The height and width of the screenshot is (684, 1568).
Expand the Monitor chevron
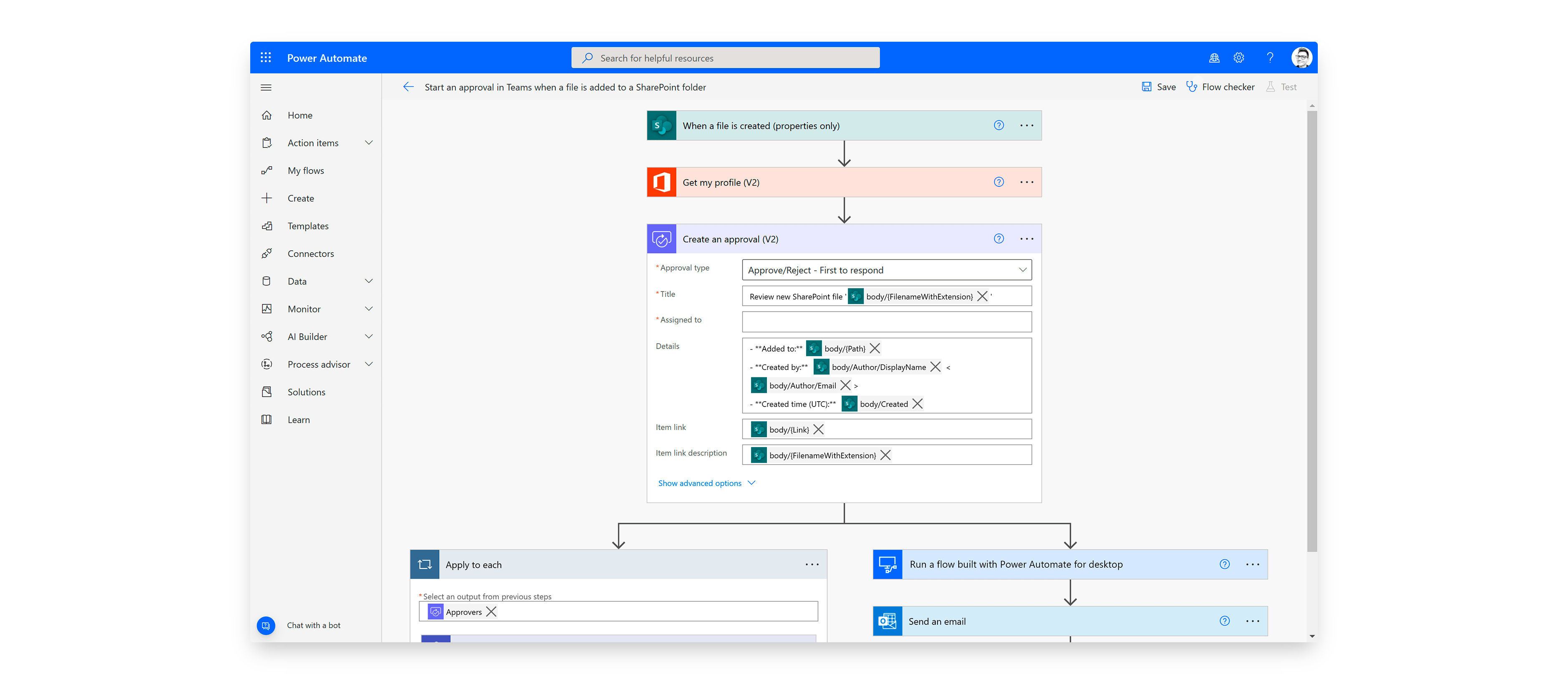[x=368, y=309]
